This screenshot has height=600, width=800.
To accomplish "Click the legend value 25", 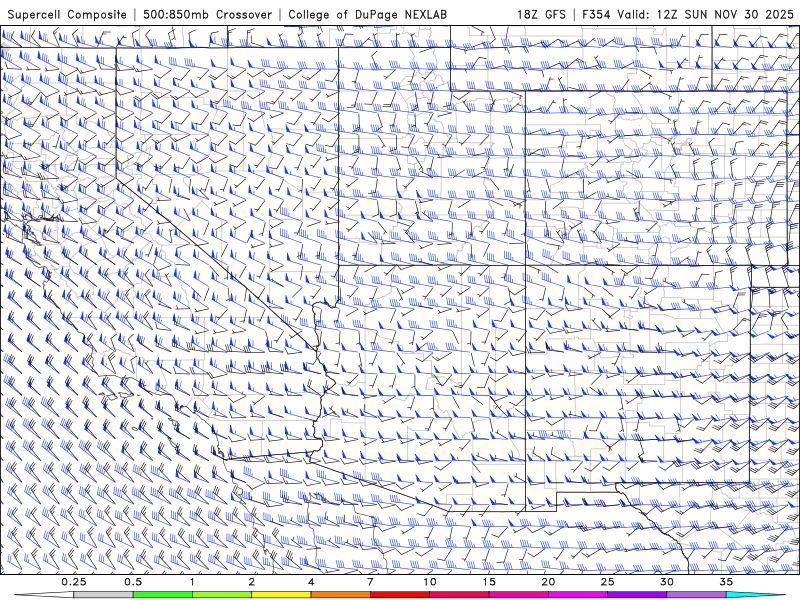I will (607, 582).
